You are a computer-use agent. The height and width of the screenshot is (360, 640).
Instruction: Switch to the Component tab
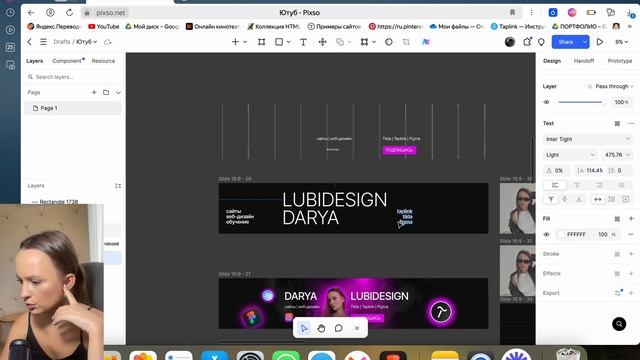point(67,61)
